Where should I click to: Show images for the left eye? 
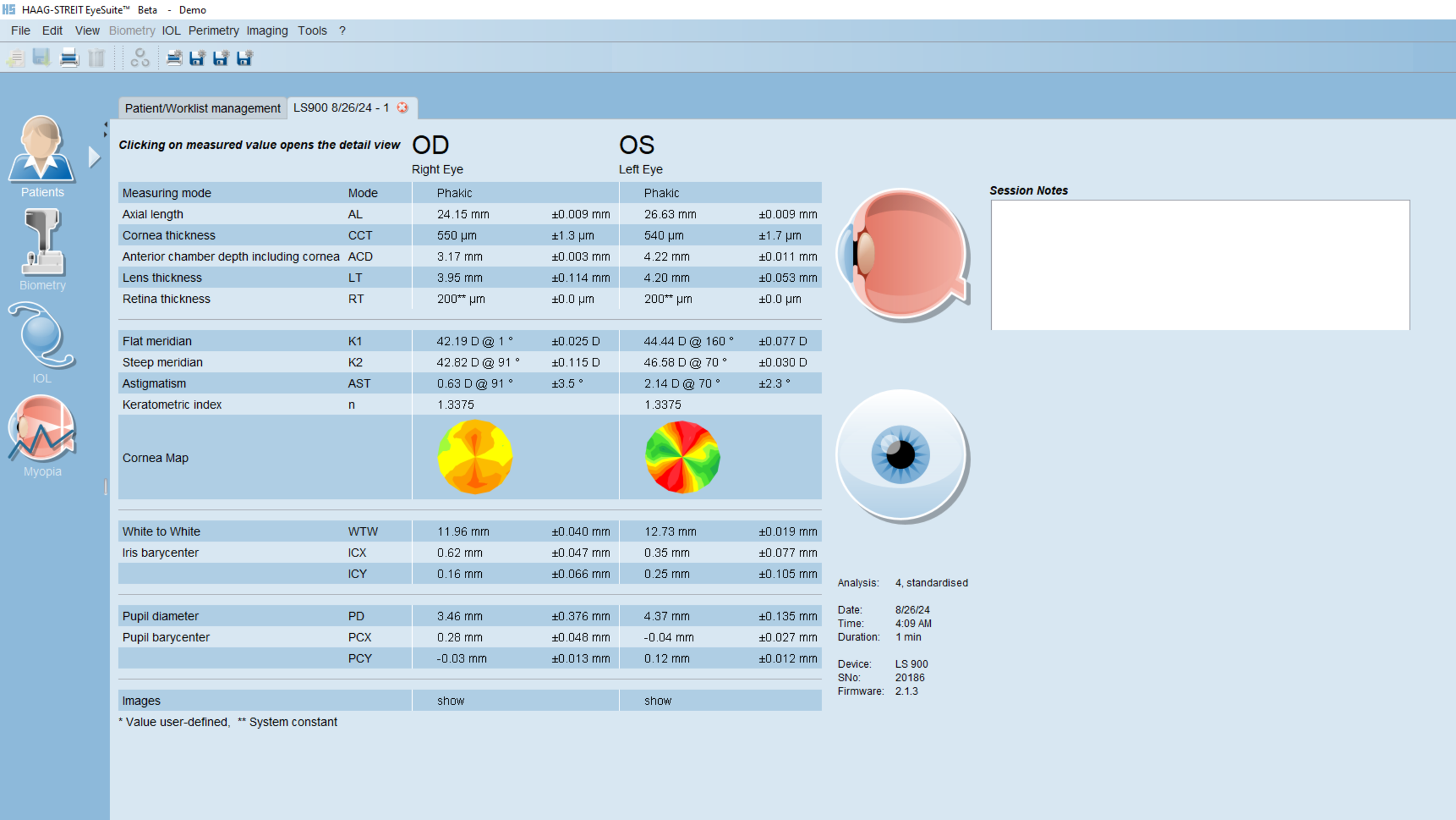click(657, 700)
